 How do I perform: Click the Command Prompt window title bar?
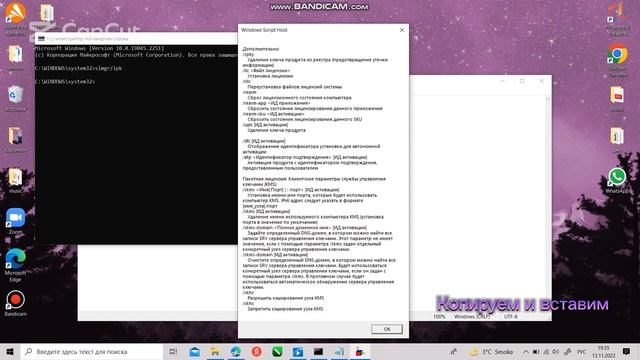pos(136,38)
